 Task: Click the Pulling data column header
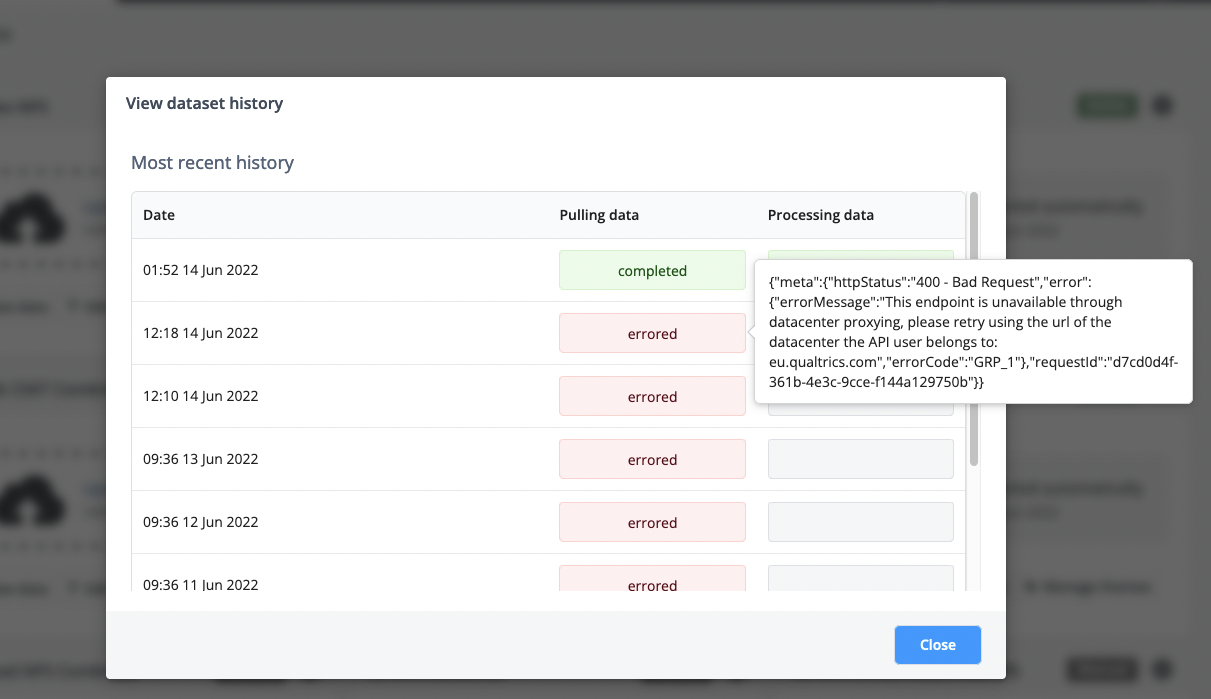(x=599, y=215)
